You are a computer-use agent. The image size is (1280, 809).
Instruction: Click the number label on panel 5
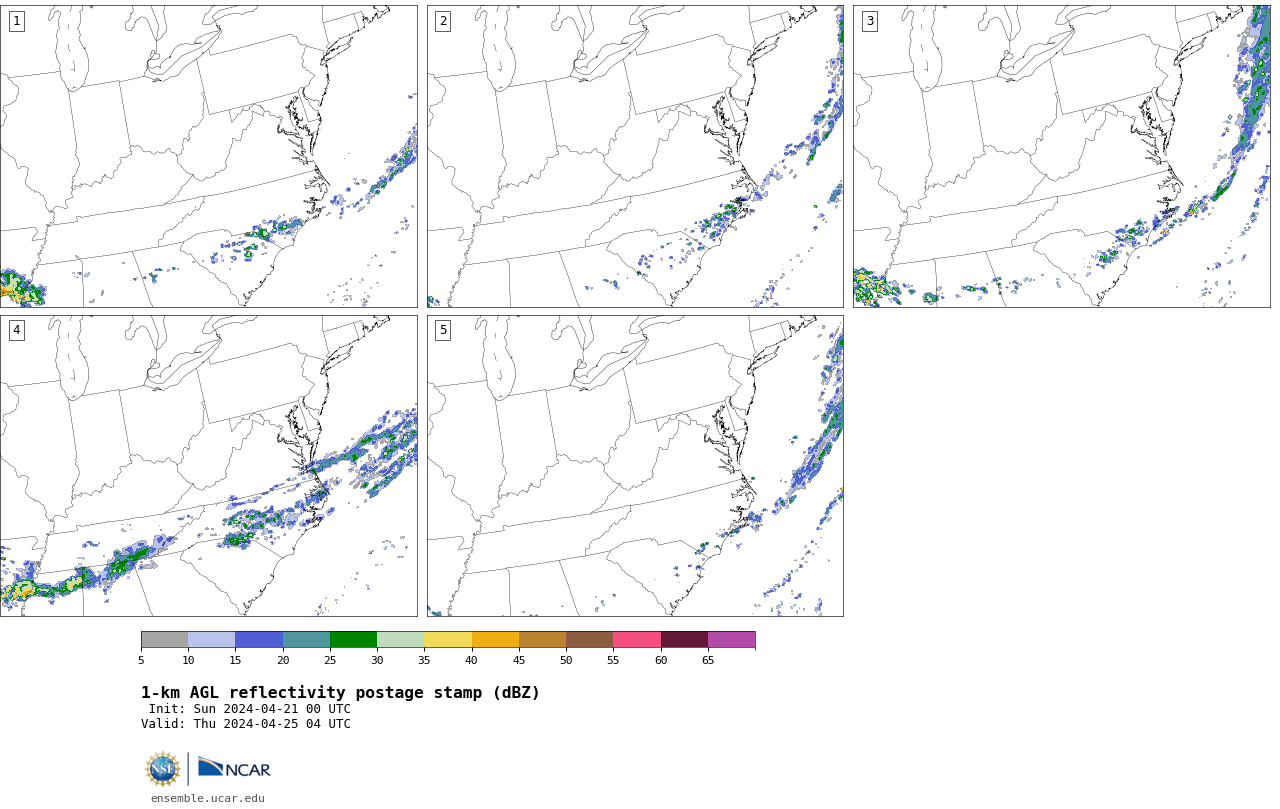(443, 330)
